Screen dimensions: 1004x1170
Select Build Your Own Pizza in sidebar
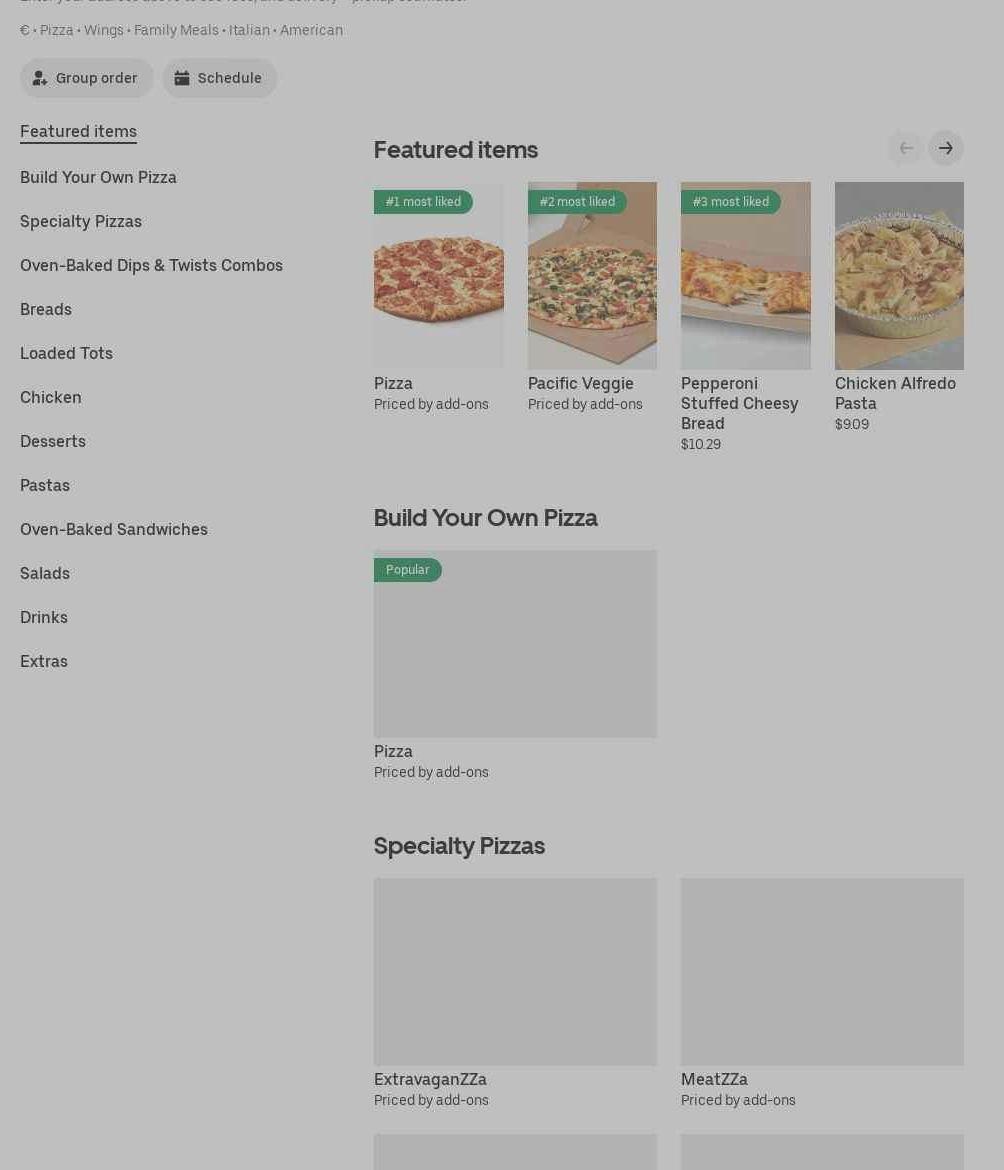point(98,177)
